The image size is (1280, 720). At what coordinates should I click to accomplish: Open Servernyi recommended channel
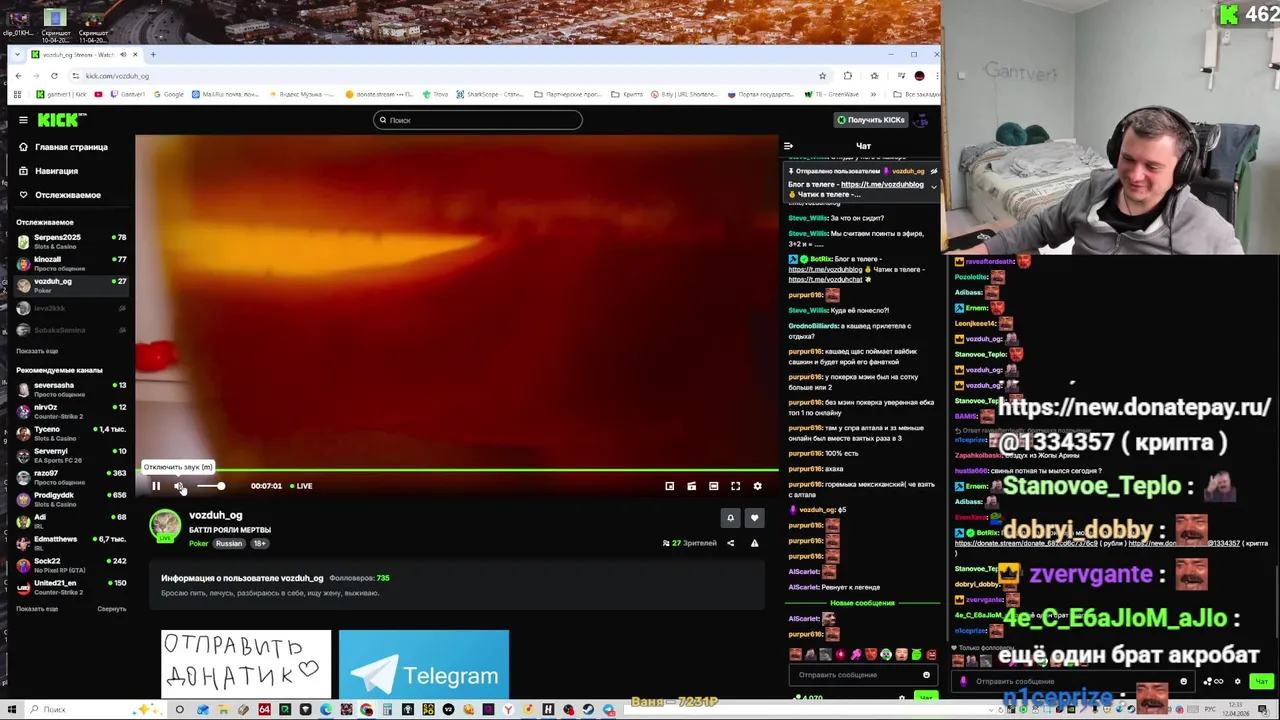click(x=71, y=455)
